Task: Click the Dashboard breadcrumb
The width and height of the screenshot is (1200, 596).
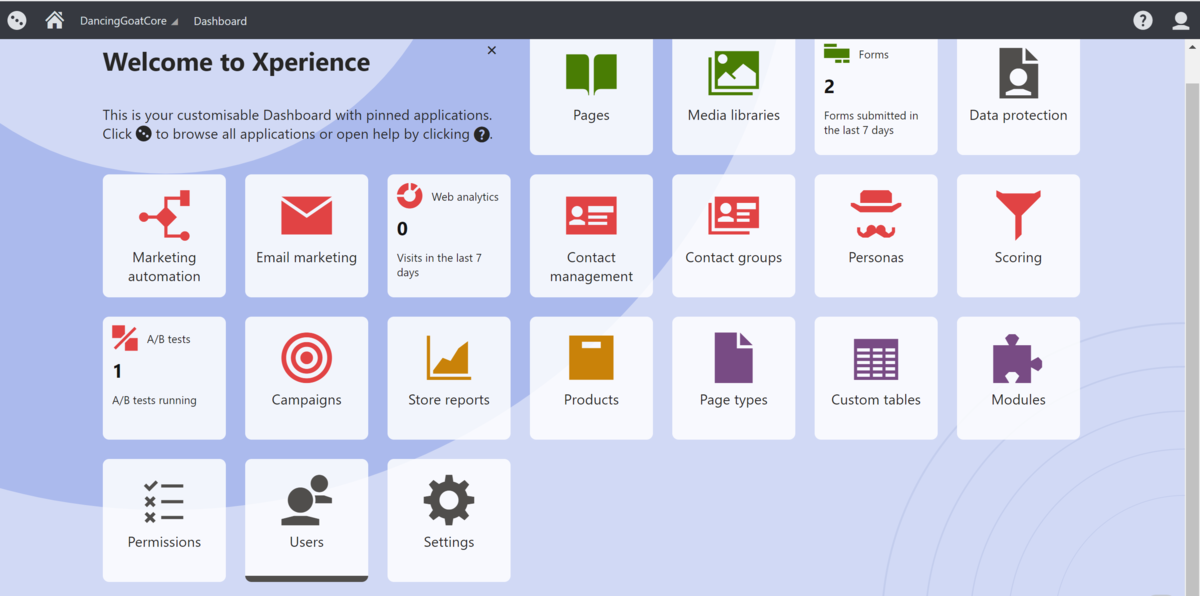Action: click(x=220, y=21)
